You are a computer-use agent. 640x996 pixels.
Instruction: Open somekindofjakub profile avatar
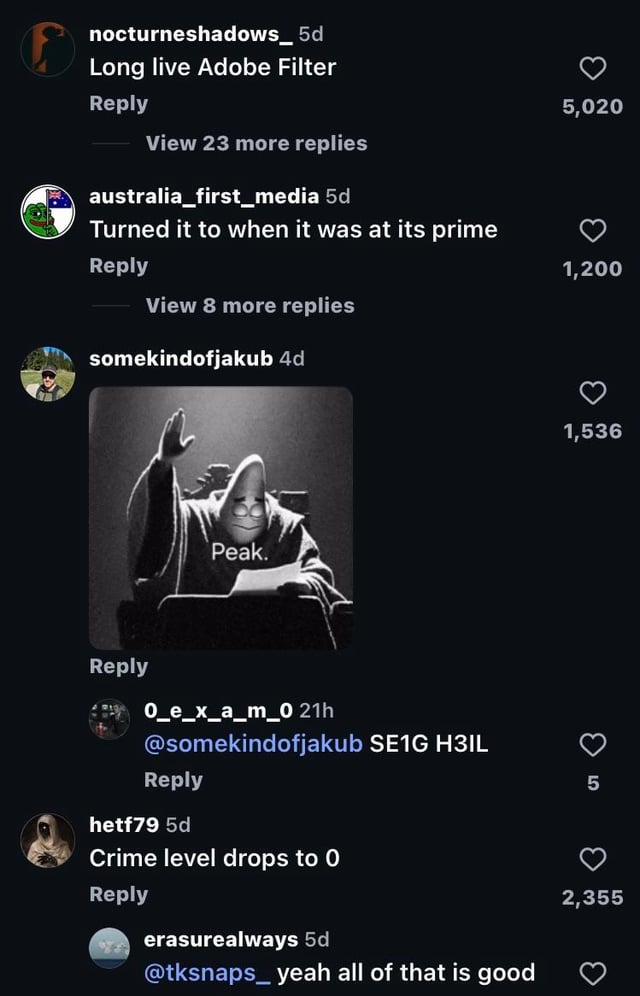[x=47, y=374]
